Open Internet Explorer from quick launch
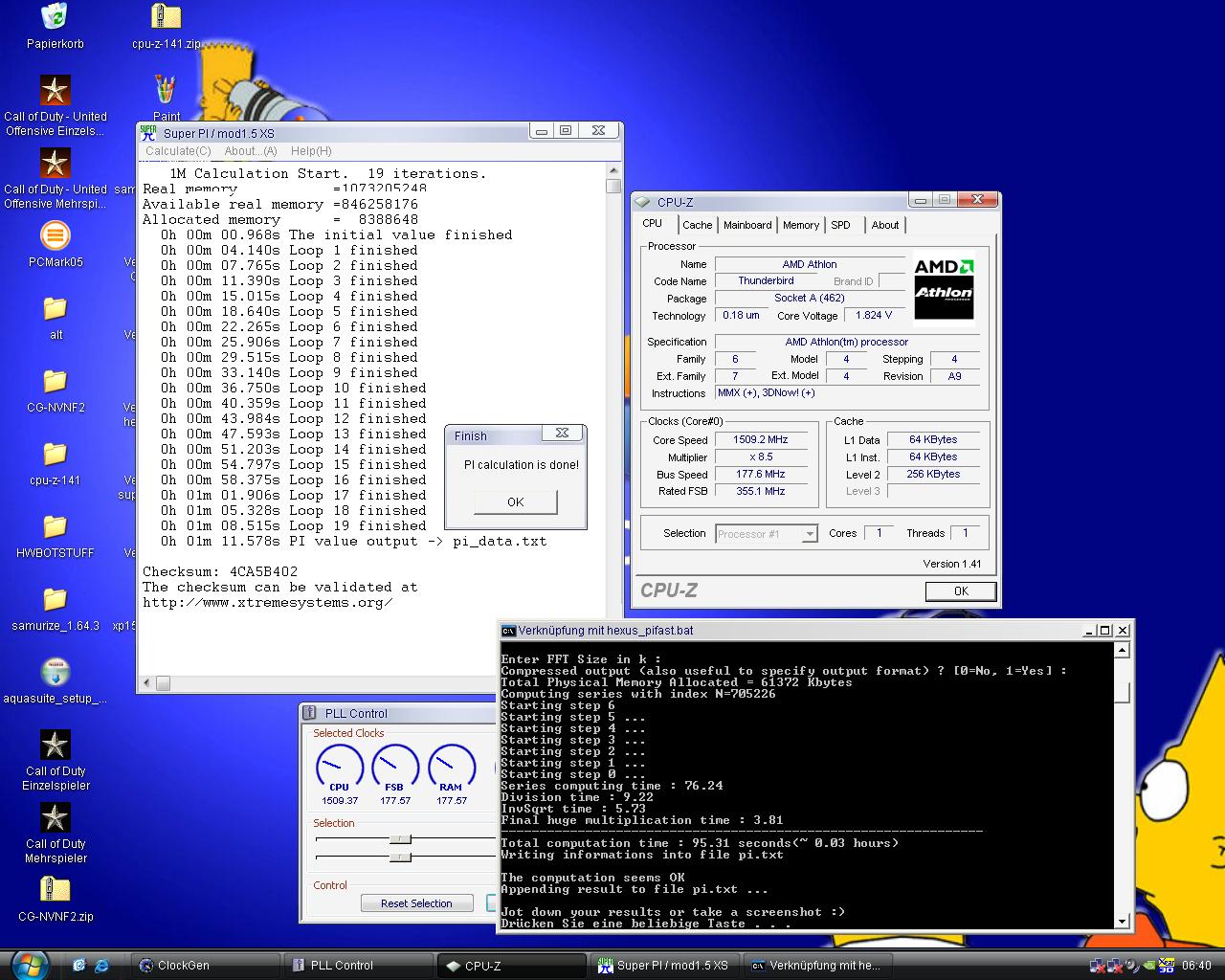 [x=101, y=966]
